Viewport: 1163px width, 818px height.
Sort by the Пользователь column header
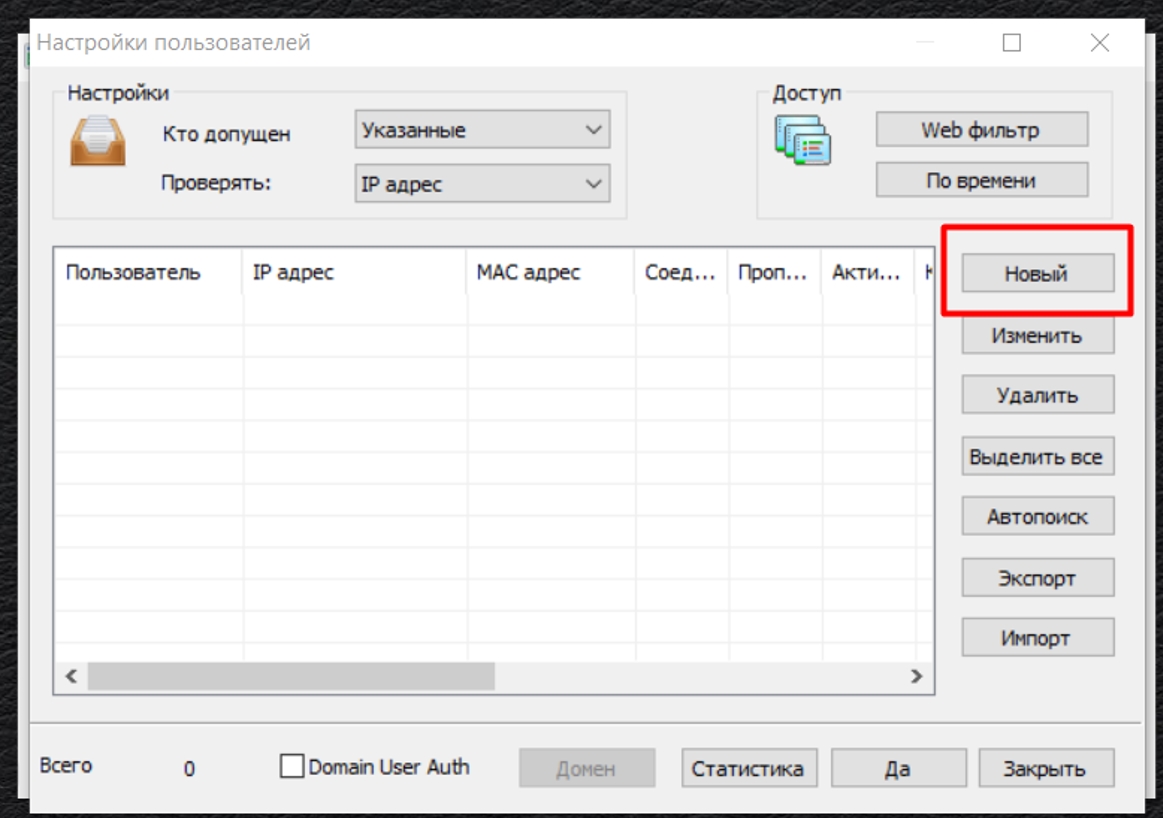click(148, 272)
